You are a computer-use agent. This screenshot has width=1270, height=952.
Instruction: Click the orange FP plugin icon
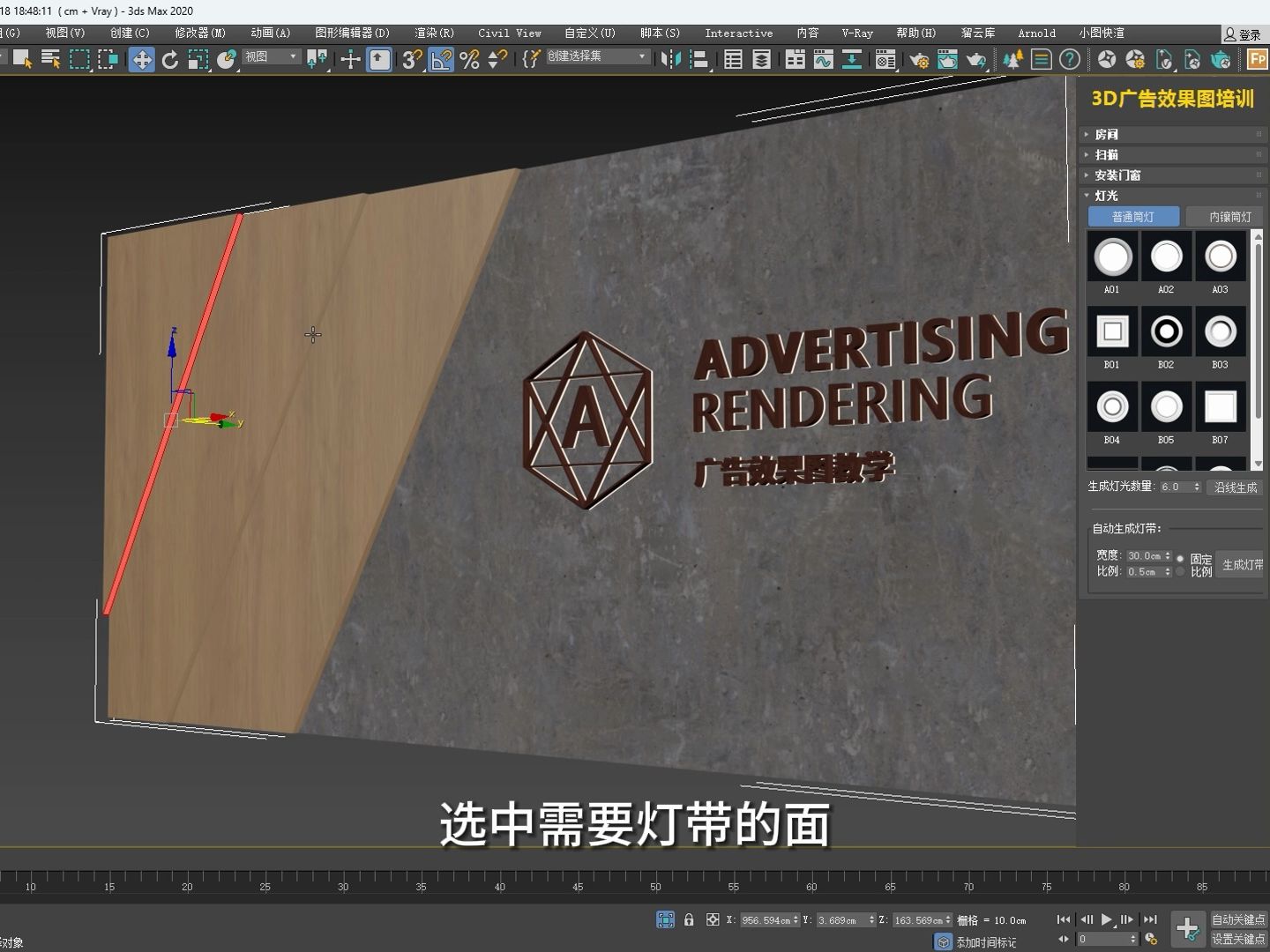[x=1258, y=59]
